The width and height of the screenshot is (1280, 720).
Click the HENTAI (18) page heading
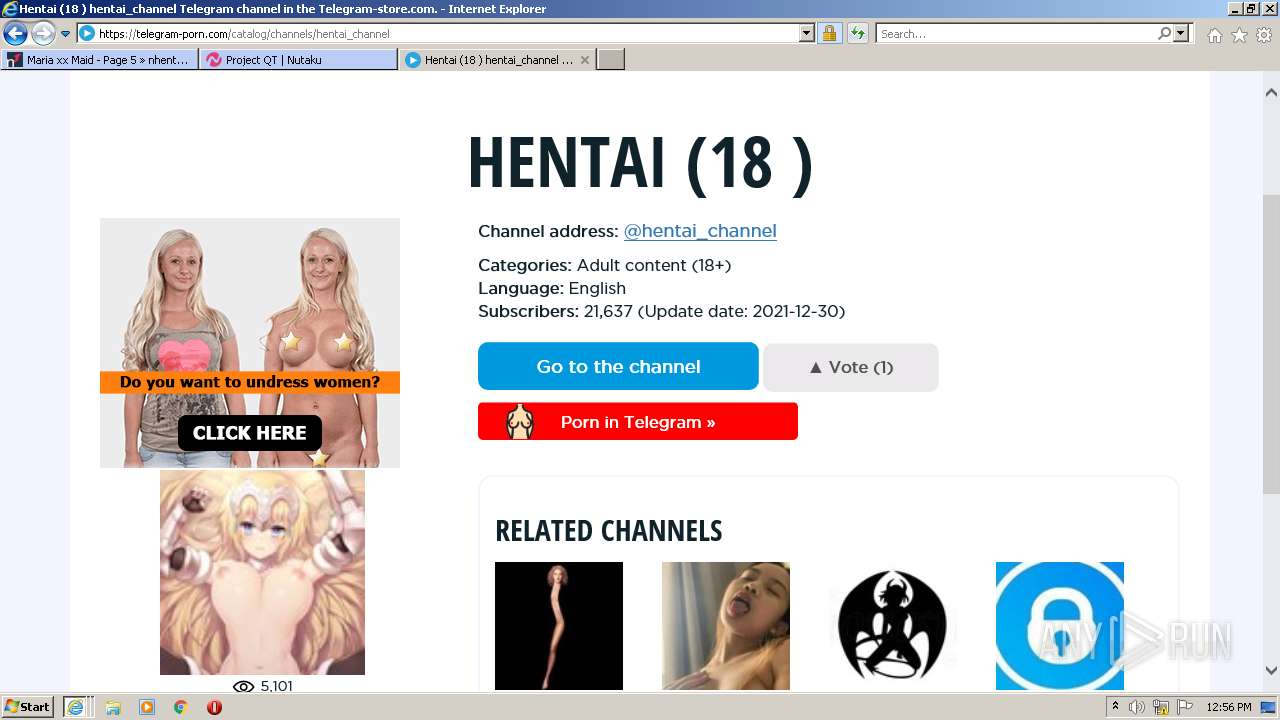640,162
